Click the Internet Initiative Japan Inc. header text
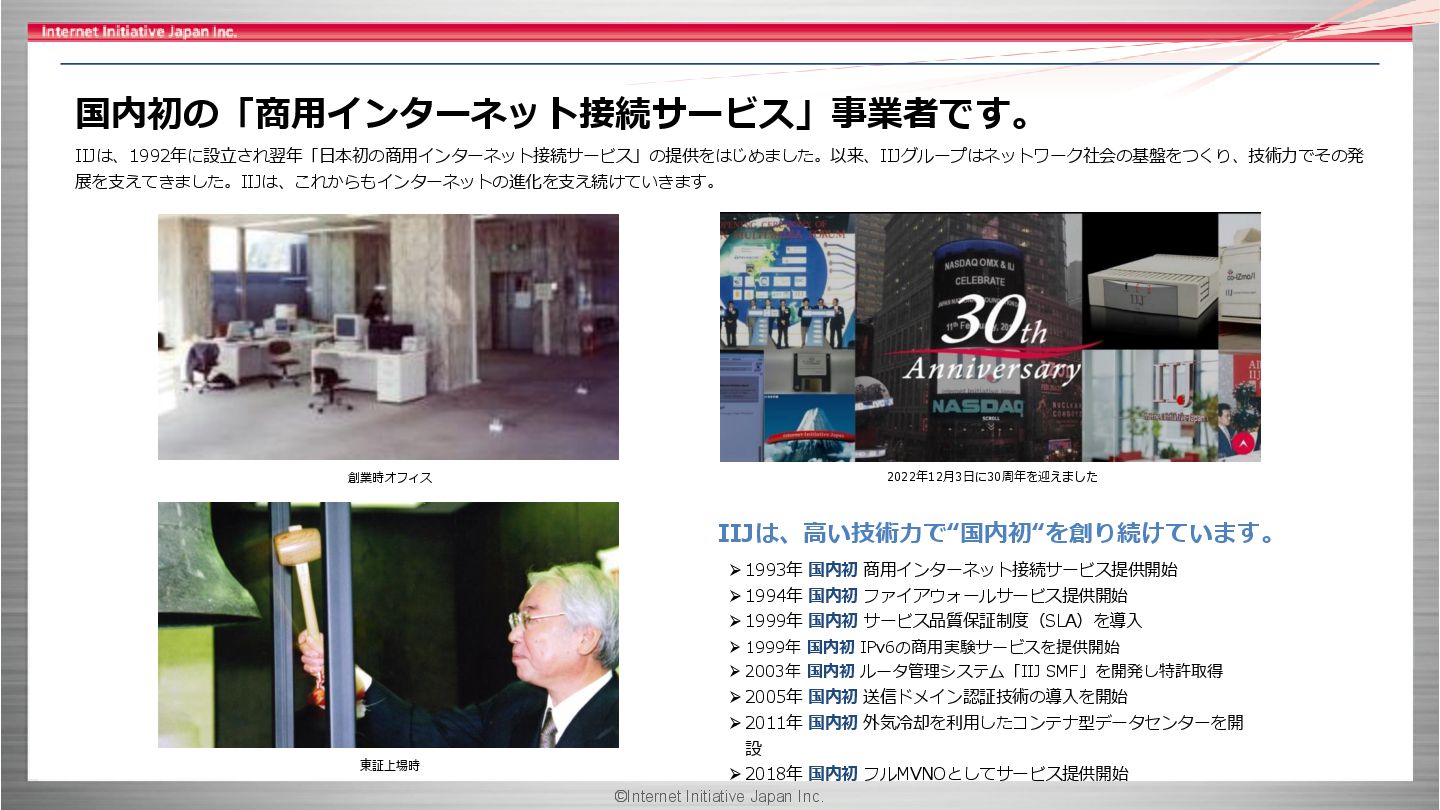Viewport: 1440px width, 810px height. coord(139,32)
